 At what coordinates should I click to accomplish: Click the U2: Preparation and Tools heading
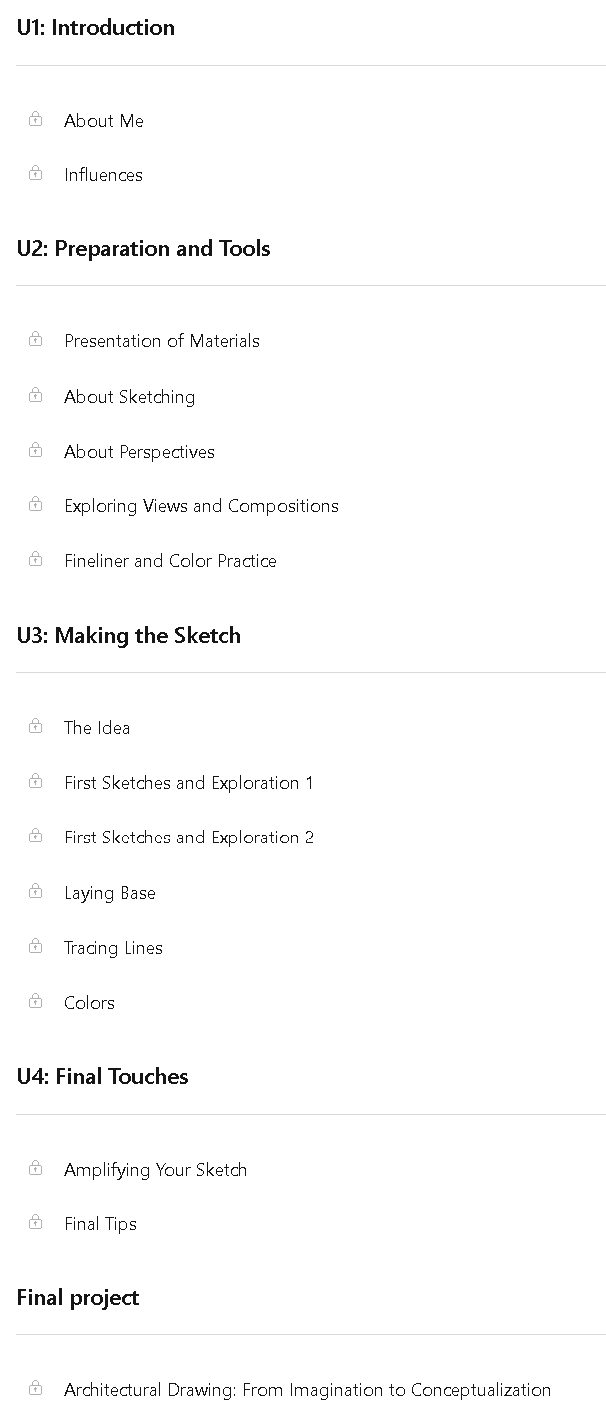[x=144, y=248]
